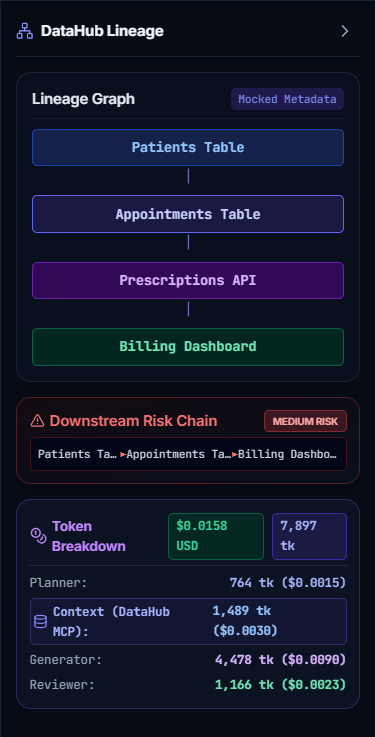
Task: Click the coins icon beside Token Breakdown
Action: click(x=38, y=536)
